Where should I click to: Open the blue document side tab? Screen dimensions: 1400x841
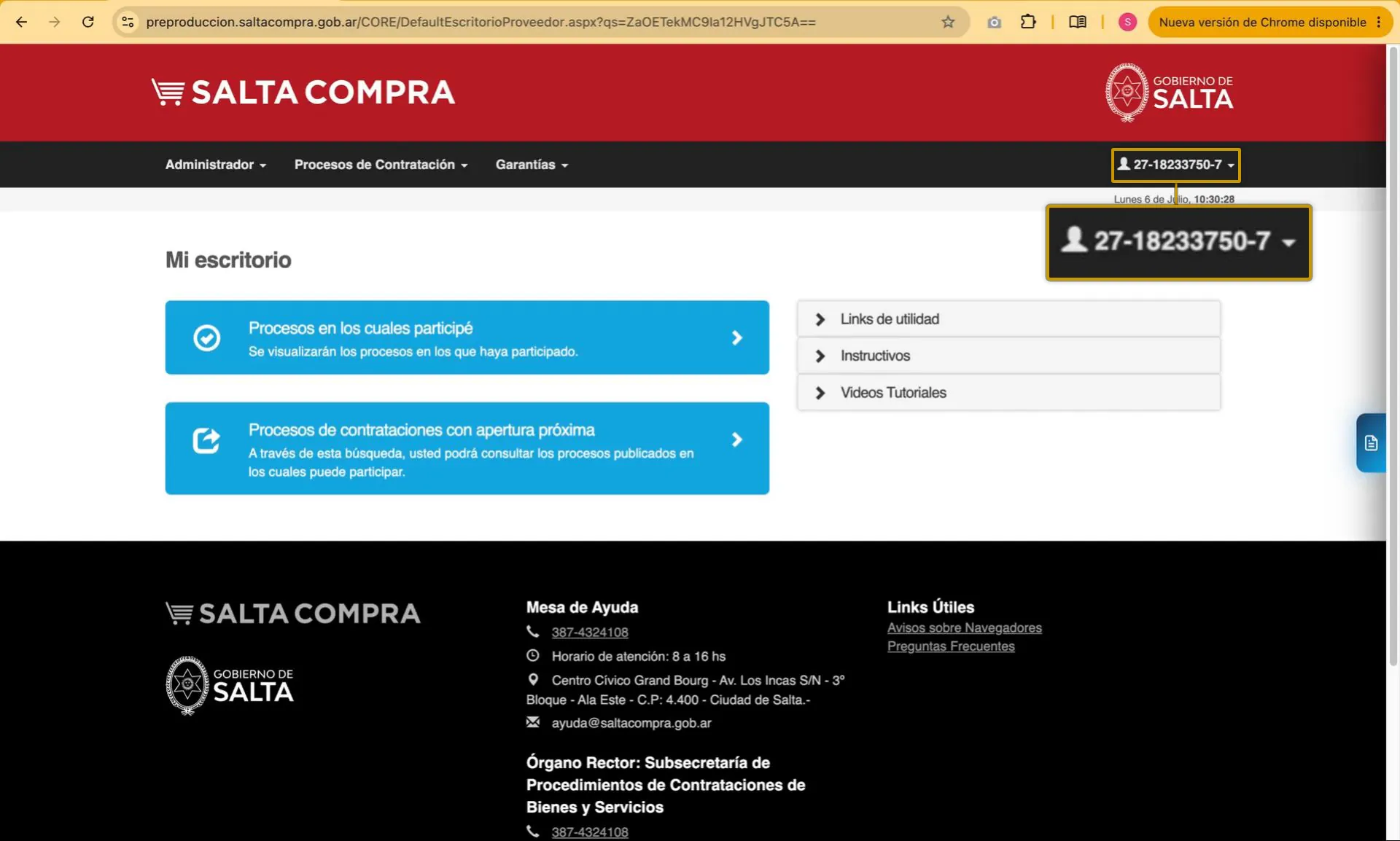[x=1371, y=442]
